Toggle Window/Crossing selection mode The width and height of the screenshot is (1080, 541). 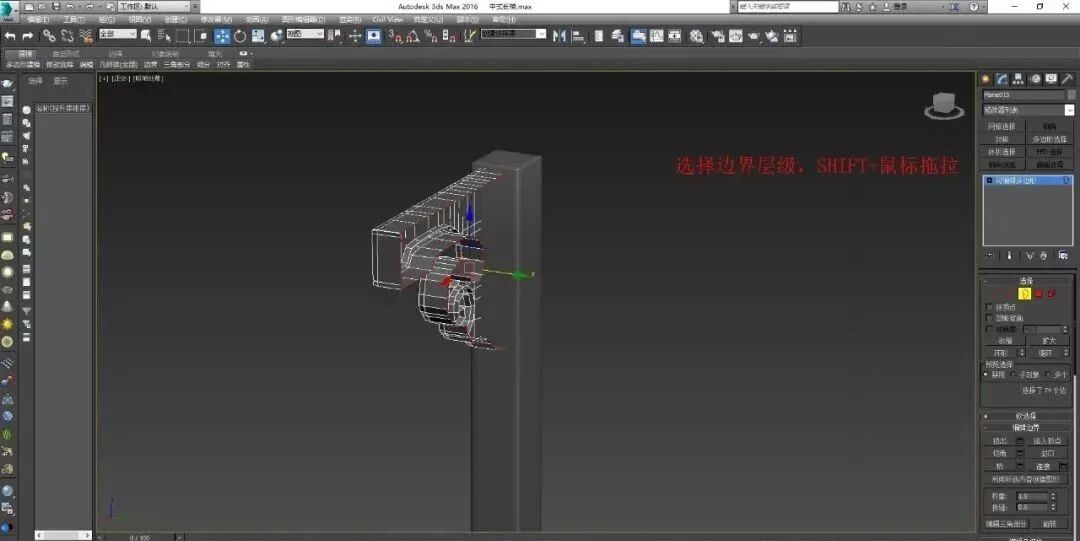point(201,36)
